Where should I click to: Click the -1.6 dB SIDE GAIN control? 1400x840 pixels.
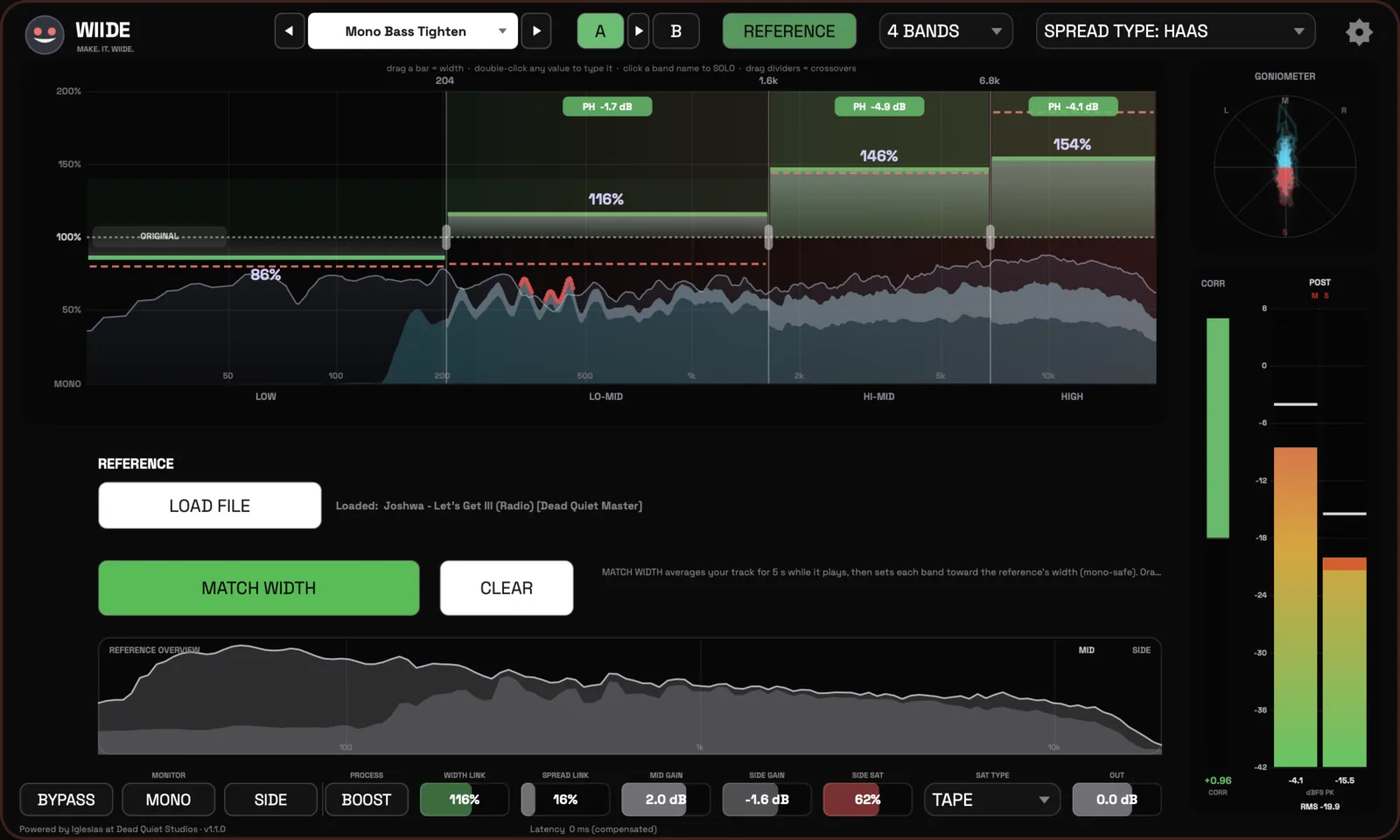coord(766,800)
